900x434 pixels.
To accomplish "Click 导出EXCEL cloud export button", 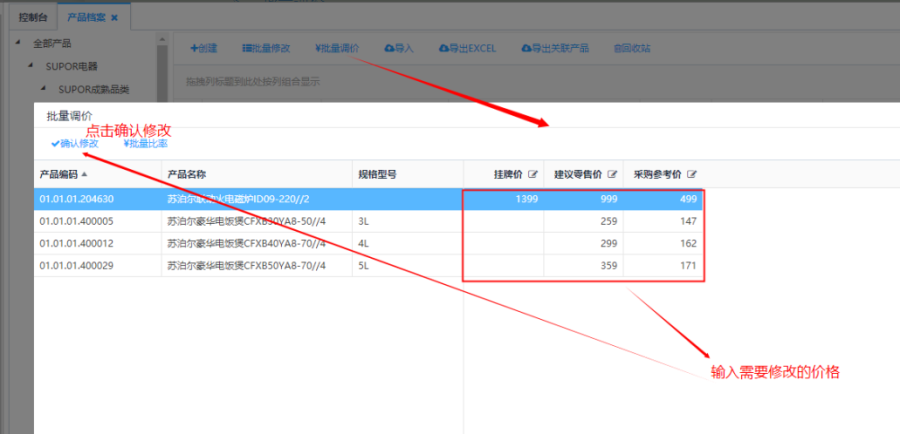I will click(x=467, y=48).
